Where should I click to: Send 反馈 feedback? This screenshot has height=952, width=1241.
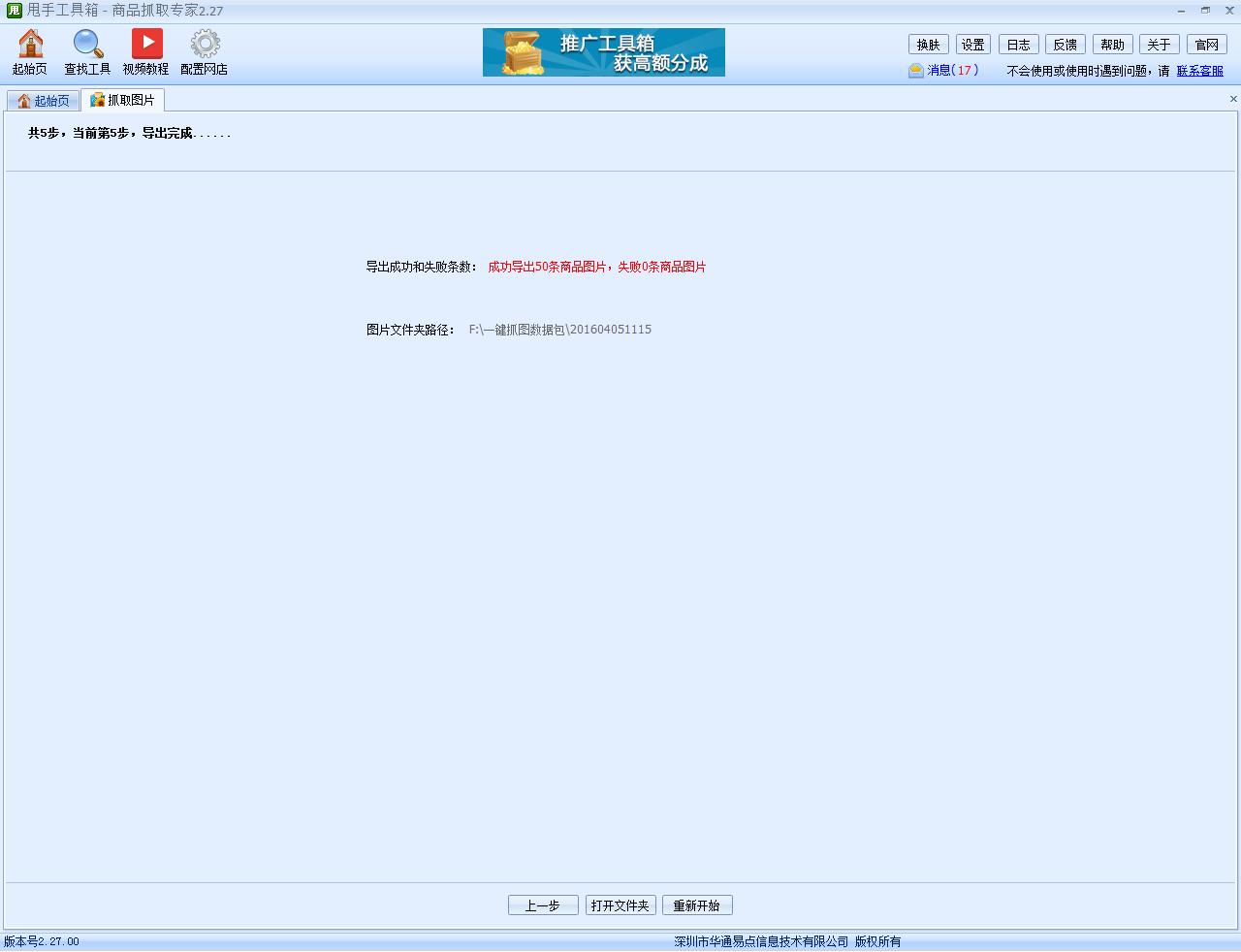[1066, 44]
